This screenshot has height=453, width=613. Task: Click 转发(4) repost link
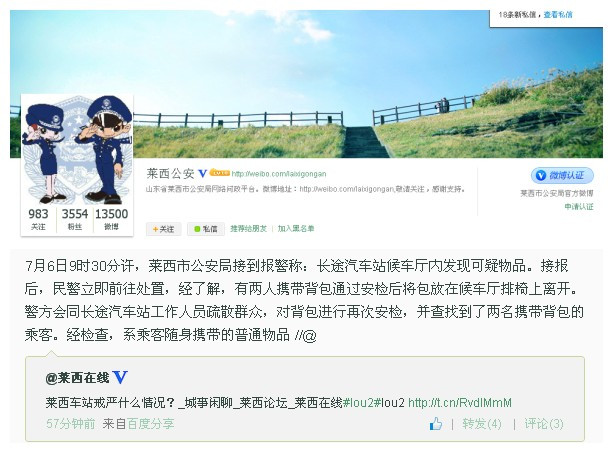click(482, 424)
